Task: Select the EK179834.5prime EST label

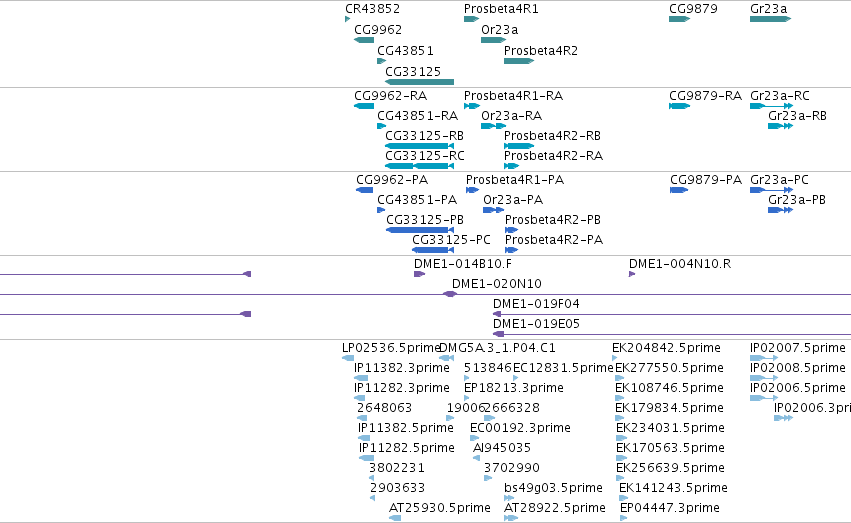Action: [669, 409]
